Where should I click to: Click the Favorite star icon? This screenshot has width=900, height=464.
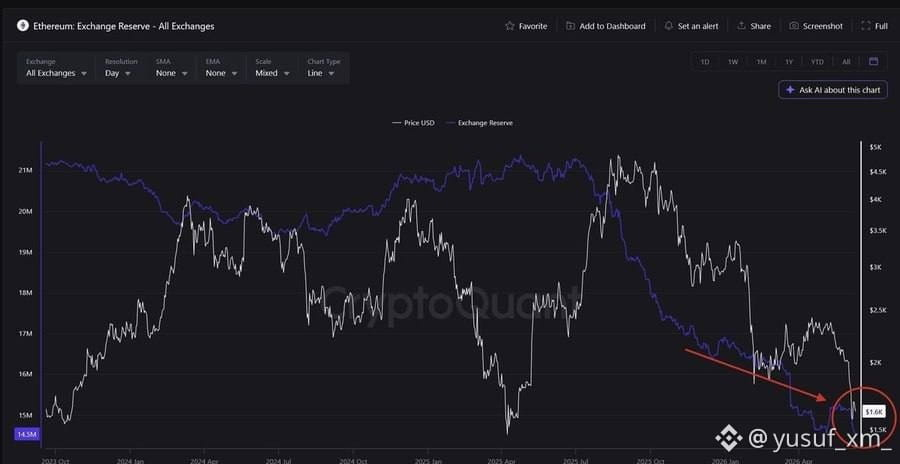pyautogui.click(x=509, y=26)
